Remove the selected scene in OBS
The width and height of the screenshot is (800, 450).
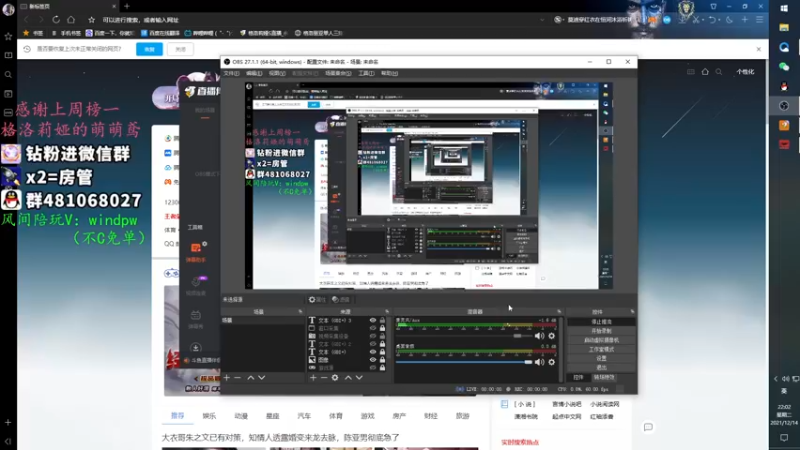click(237, 378)
